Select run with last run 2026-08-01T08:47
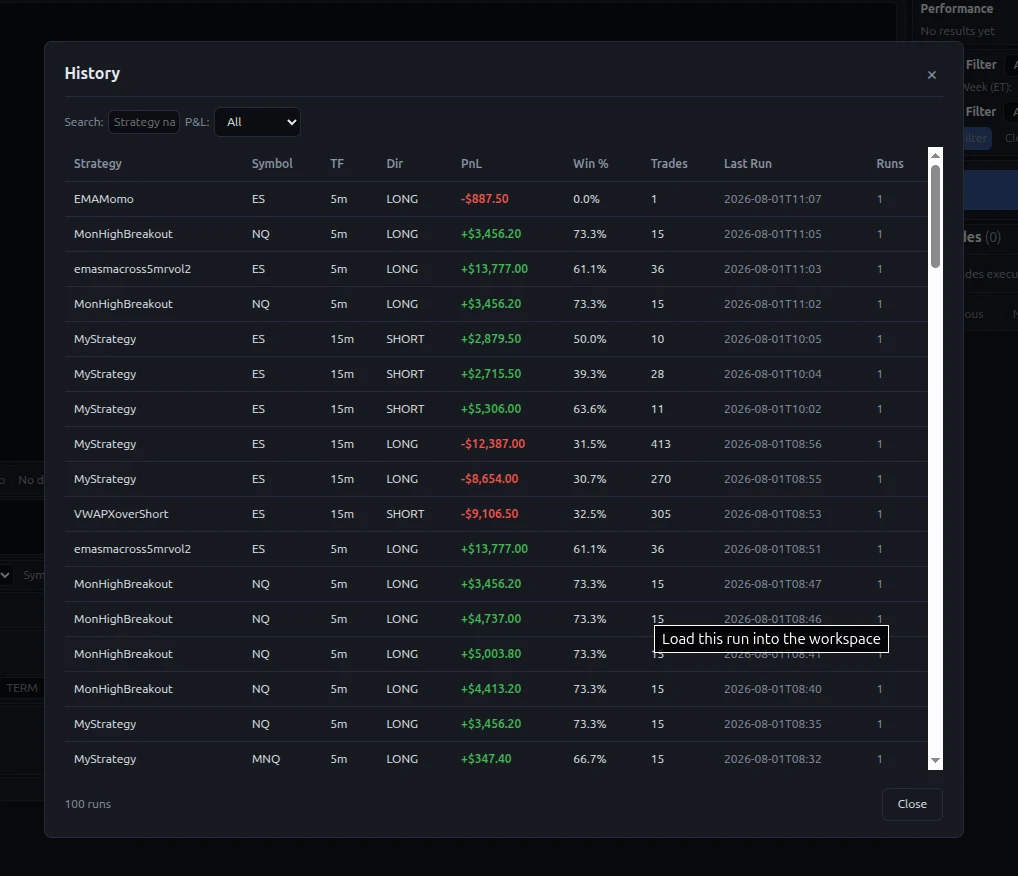This screenshot has height=876, width=1018. [496, 584]
